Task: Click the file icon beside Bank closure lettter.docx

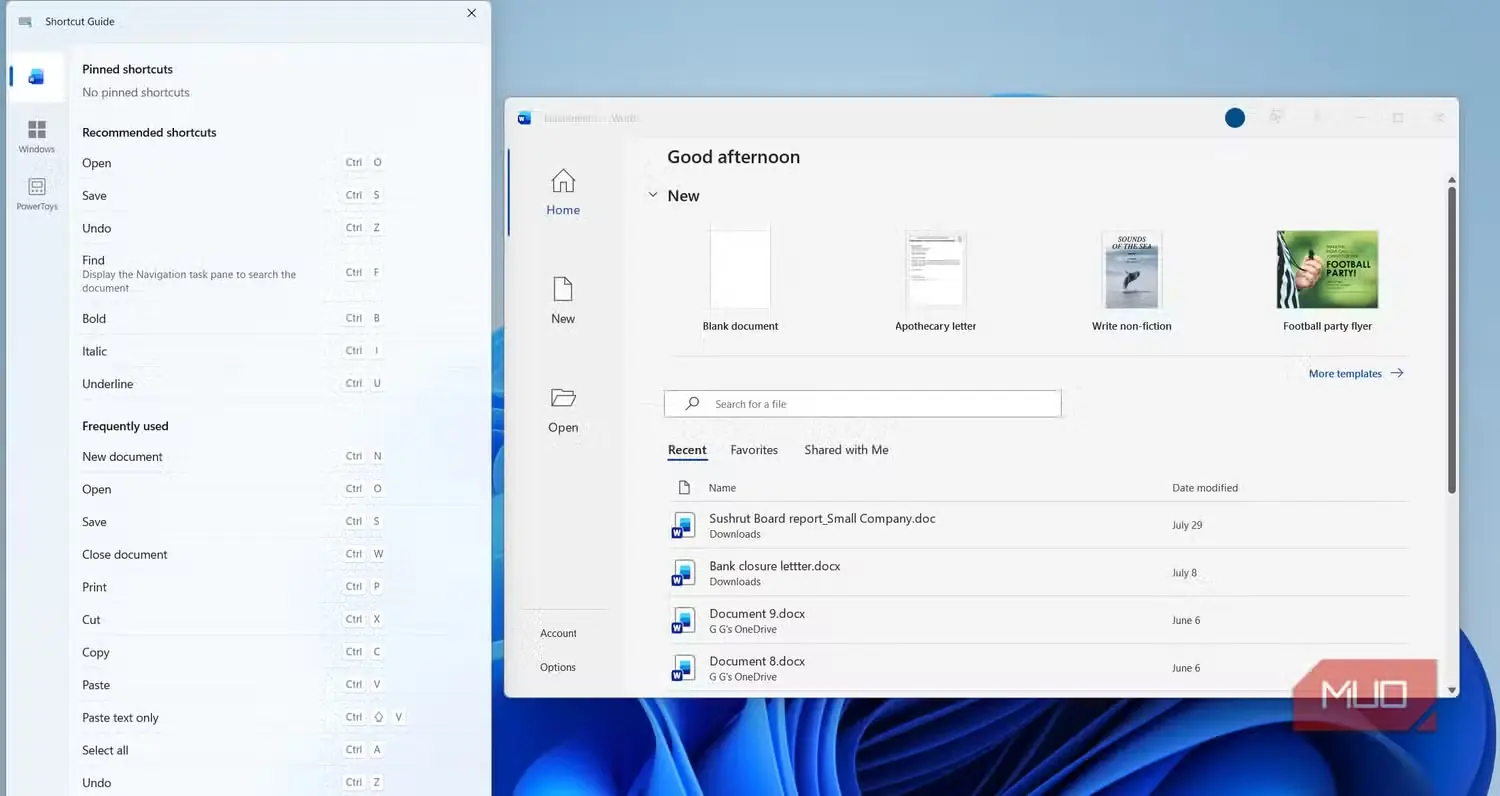Action: [x=684, y=573]
